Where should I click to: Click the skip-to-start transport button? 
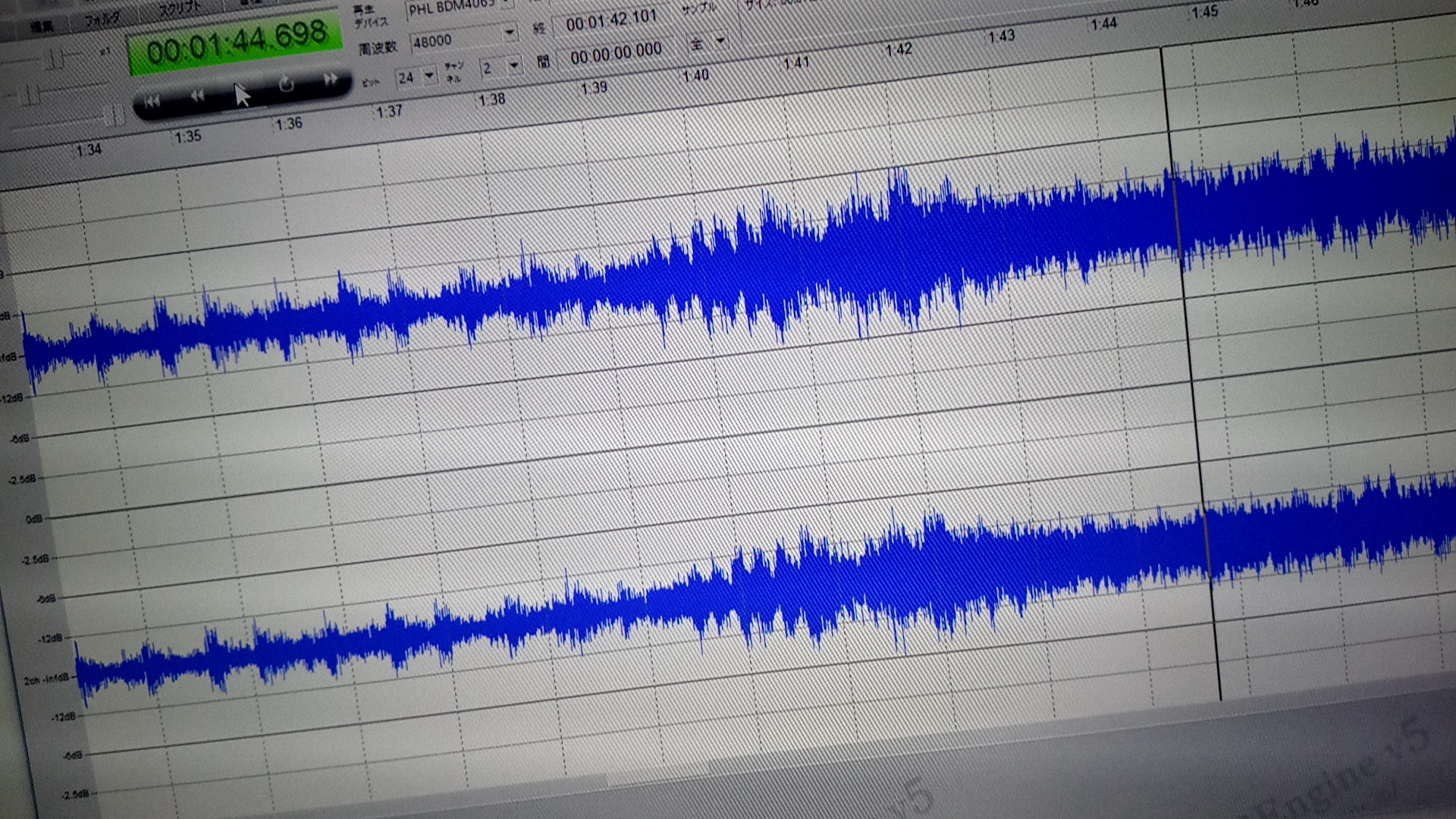tap(152, 102)
